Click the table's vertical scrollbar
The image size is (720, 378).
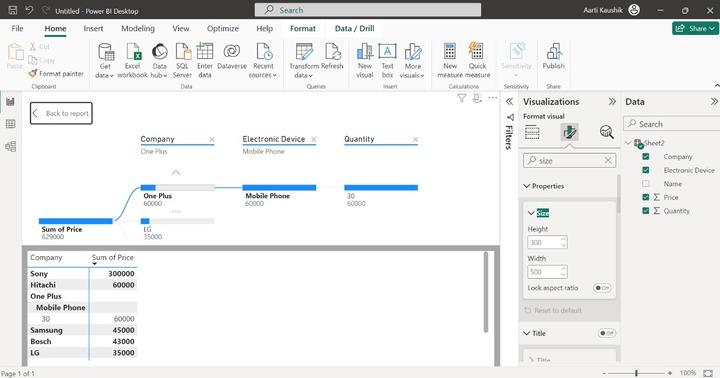(x=485, y=292)
